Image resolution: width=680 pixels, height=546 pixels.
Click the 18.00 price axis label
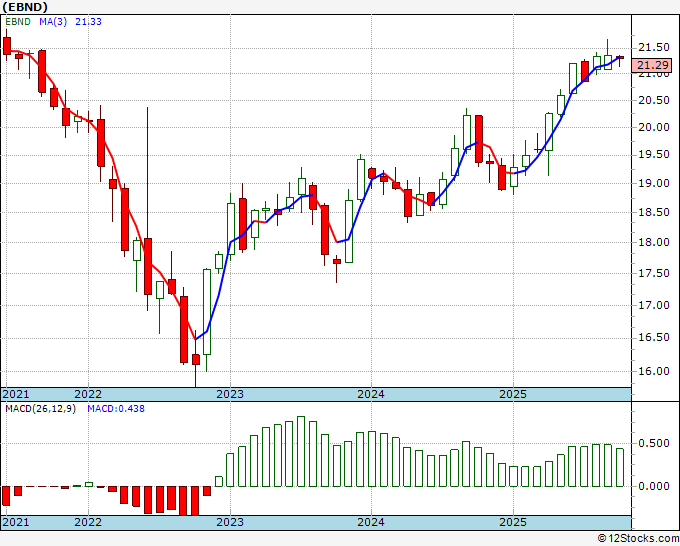click(x=654, y=242)
